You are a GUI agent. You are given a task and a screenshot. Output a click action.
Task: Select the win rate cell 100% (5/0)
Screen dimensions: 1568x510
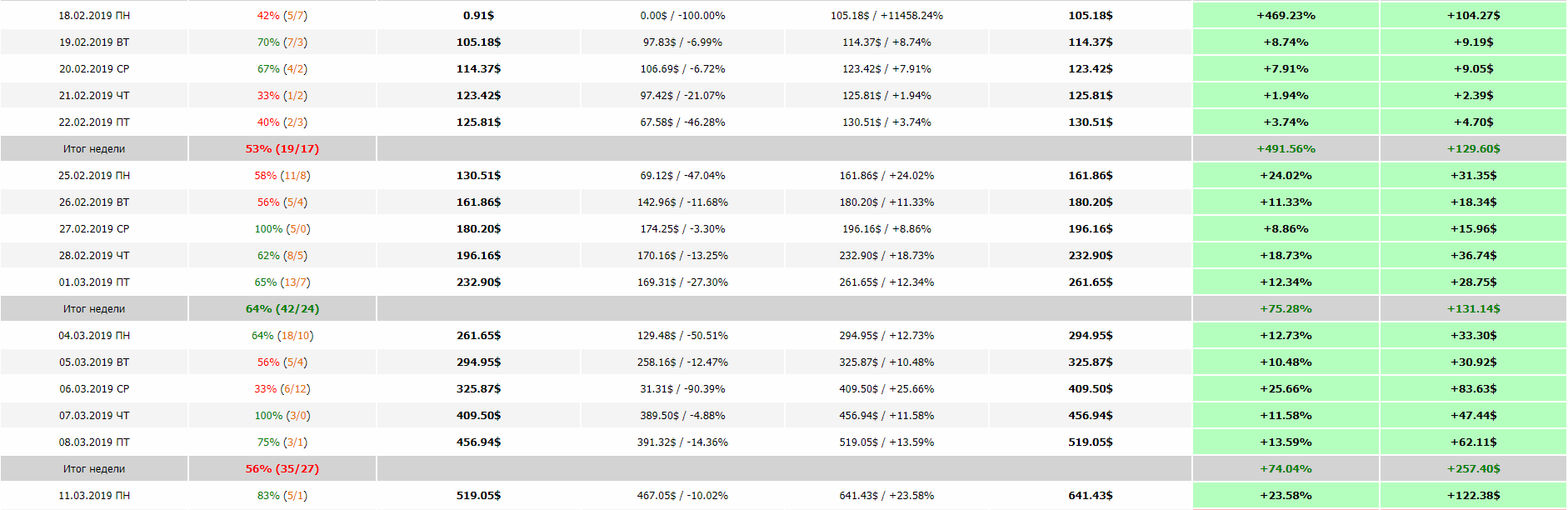[282, 229]
